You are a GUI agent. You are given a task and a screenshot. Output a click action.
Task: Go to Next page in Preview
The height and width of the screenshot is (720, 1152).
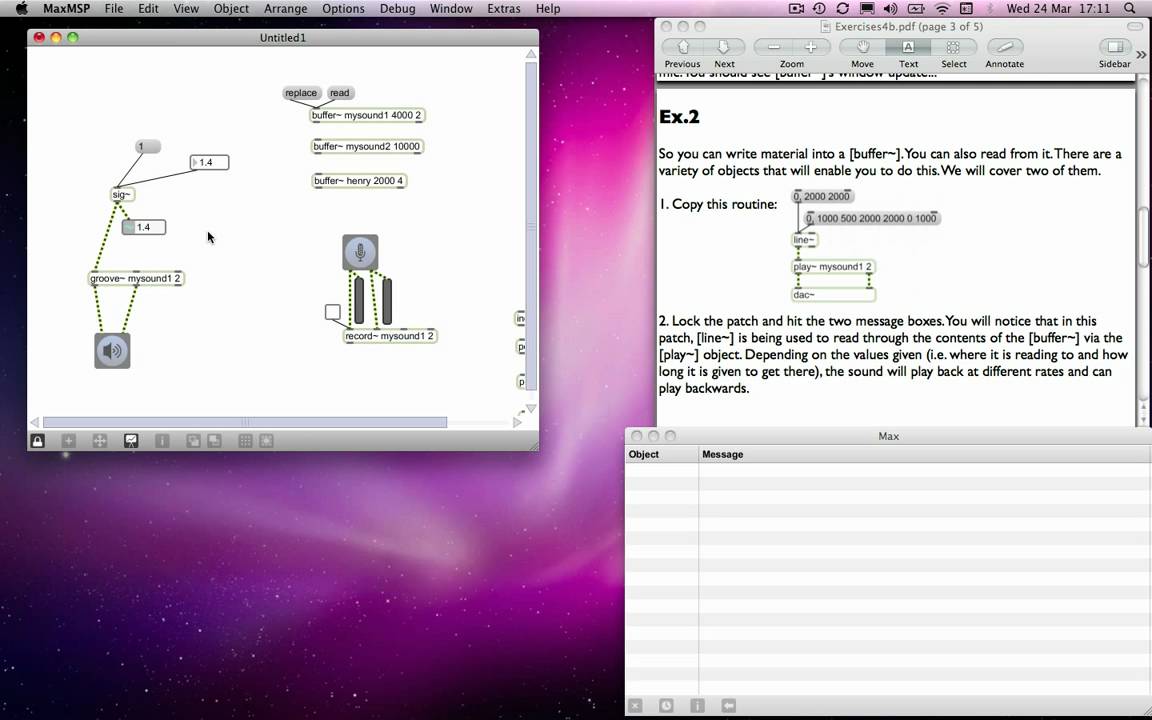point(724,47)
